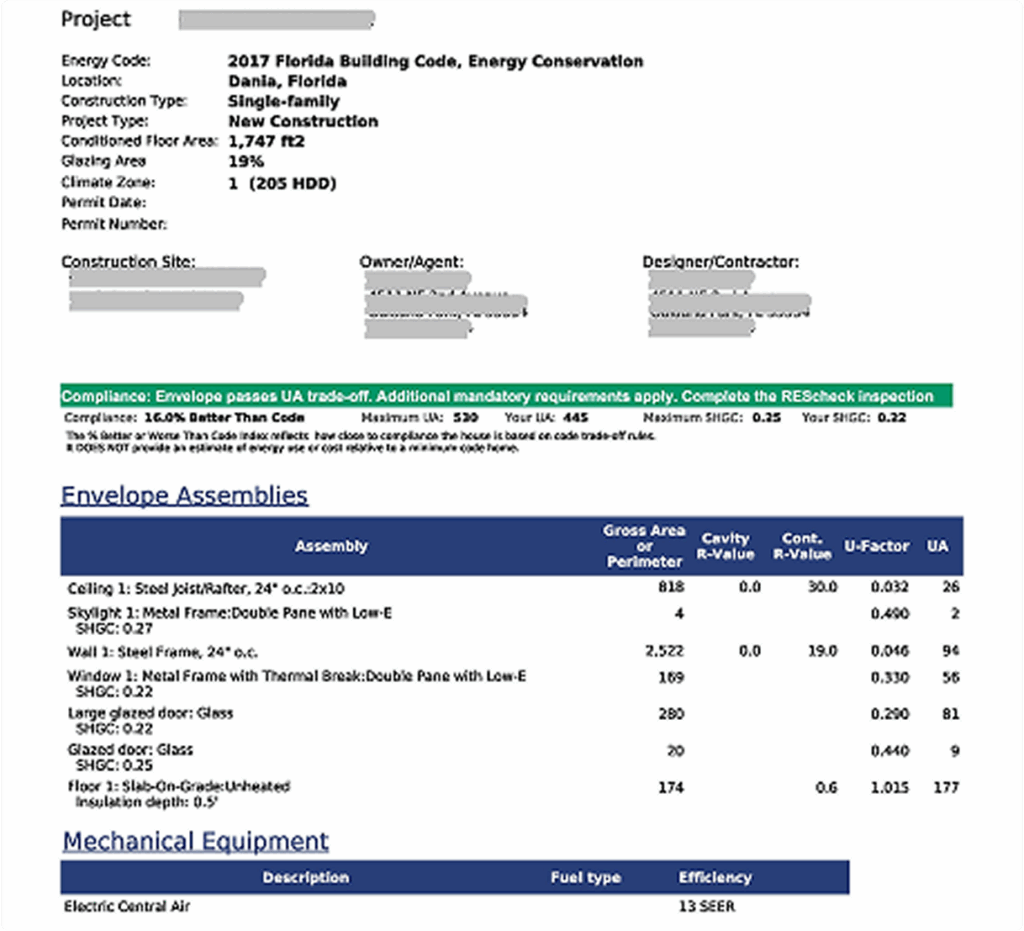Select the 'Electric Central Air' description
The width and height of the screenshot is (1024, 931).
(x=127, y=906)
